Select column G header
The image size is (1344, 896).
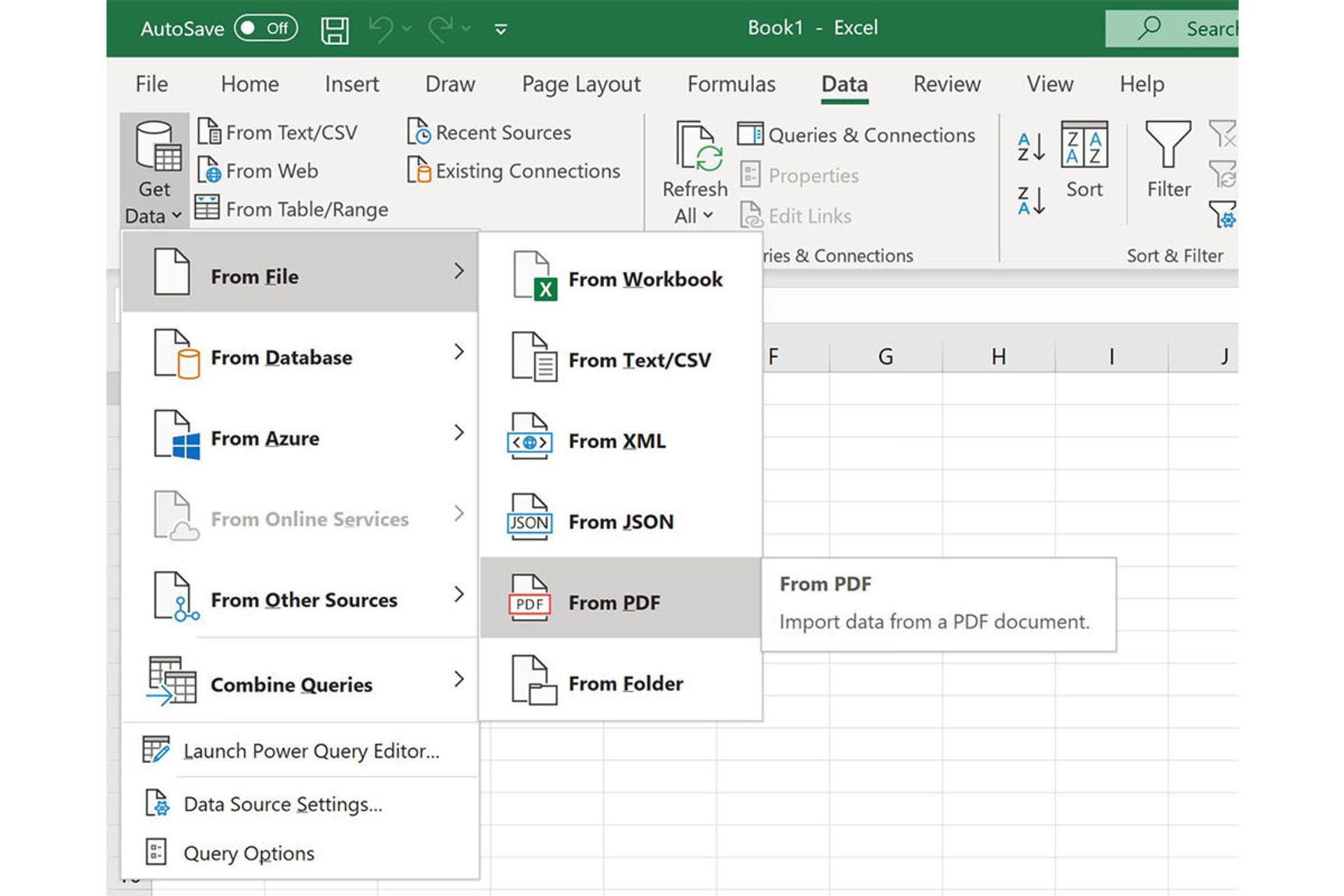coord(885,356)
